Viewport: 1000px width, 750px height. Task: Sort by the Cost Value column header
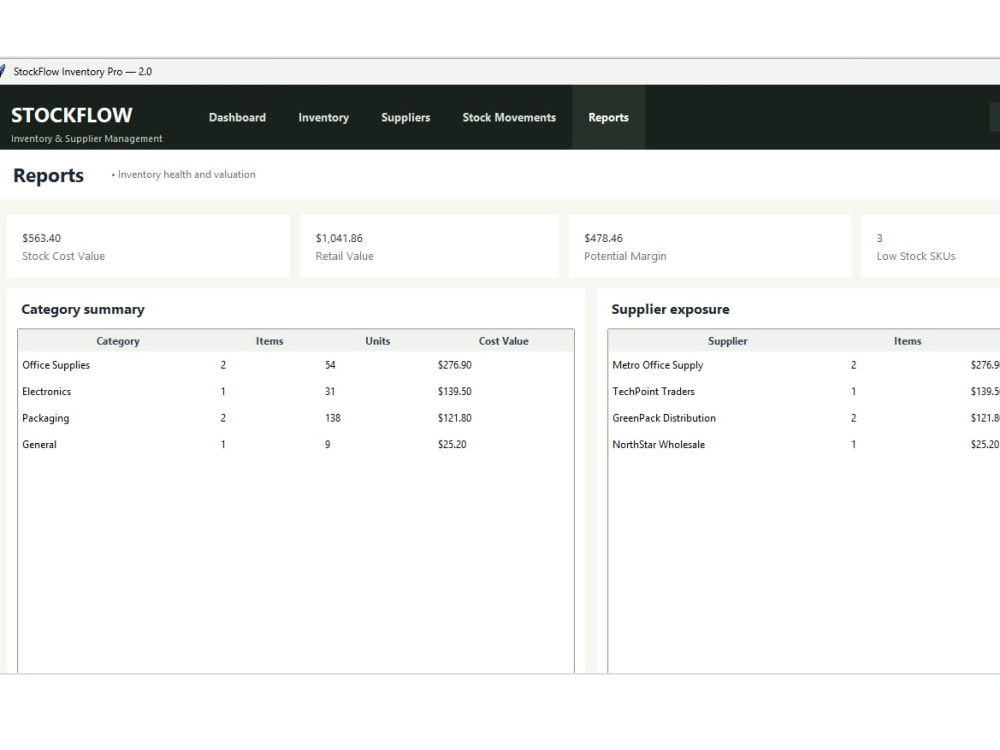coord(504,341)
